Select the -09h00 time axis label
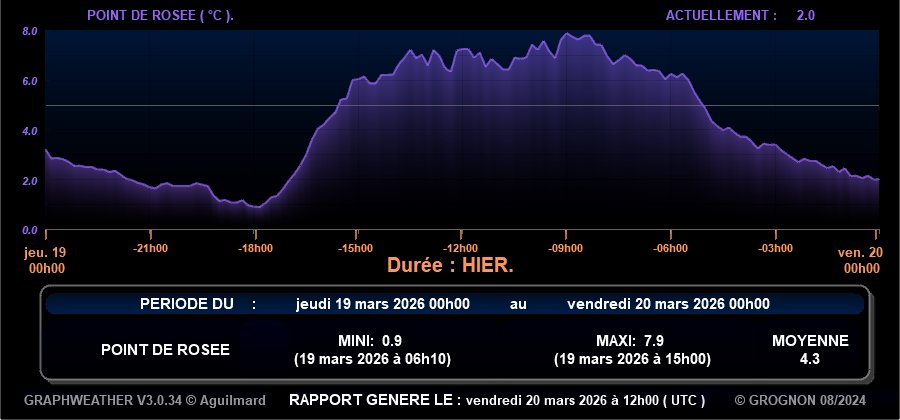Viewport: 900px width, 420px height. coord(565,248)
